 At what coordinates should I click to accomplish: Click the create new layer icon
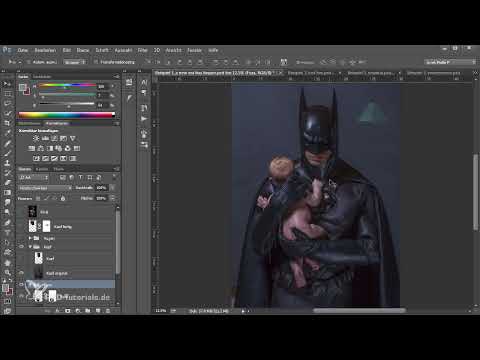(98, 311)
